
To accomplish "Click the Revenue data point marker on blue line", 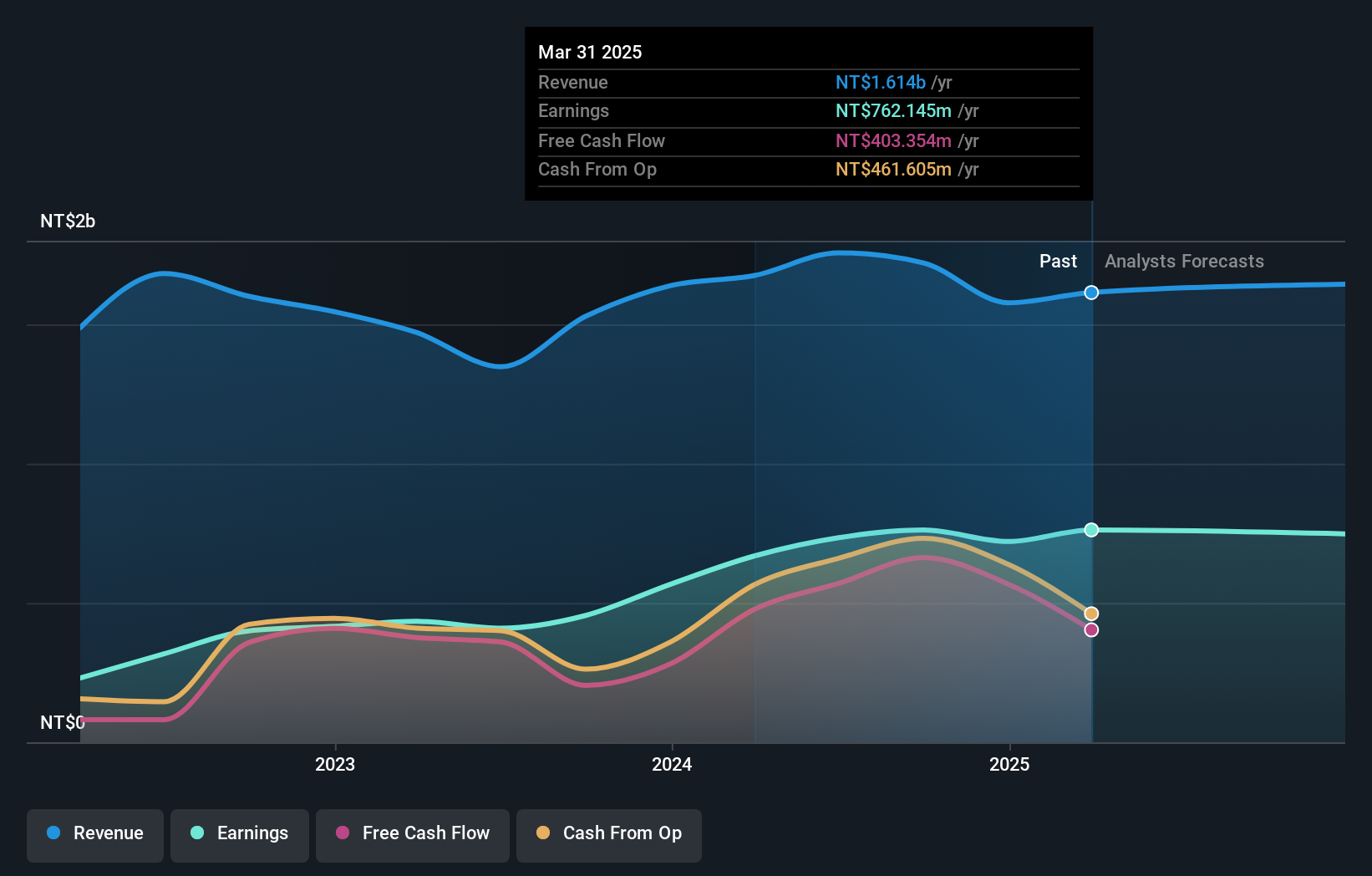I will pos(1091,293).
